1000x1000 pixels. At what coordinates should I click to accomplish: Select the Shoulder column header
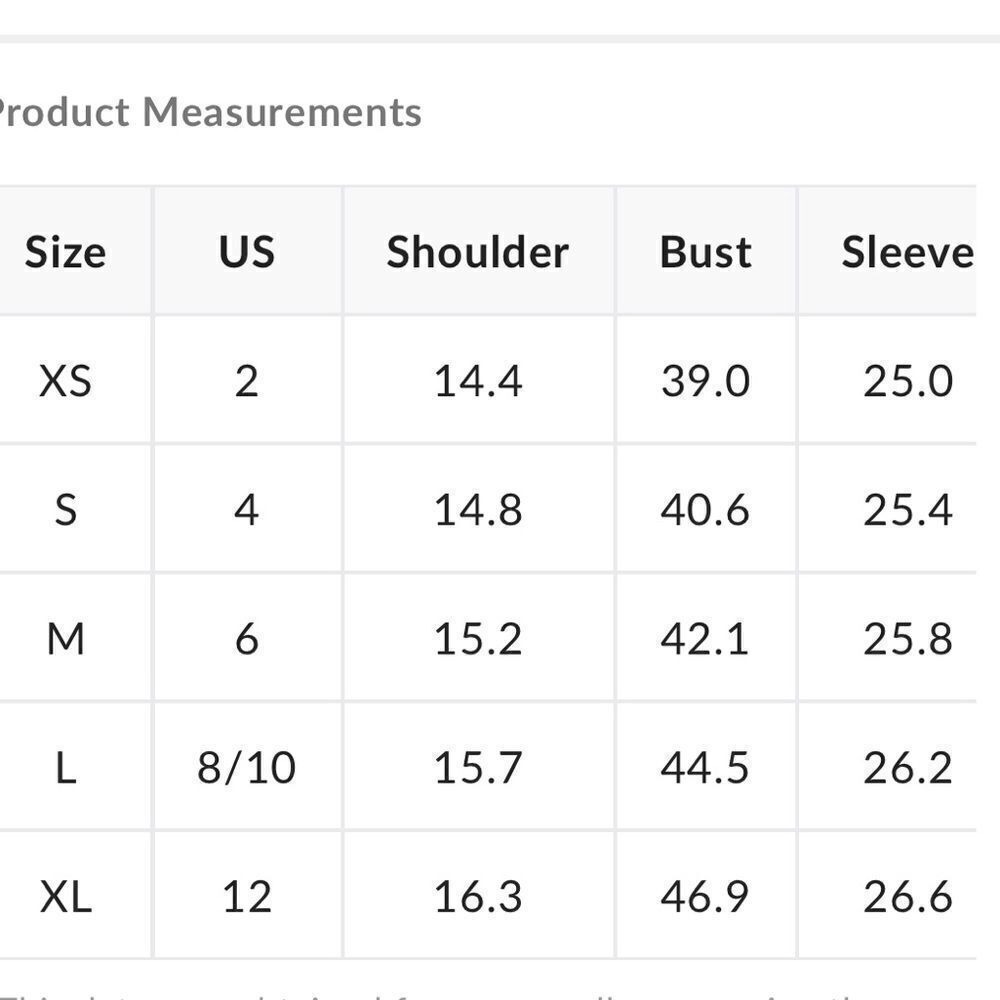coord(478,252)
